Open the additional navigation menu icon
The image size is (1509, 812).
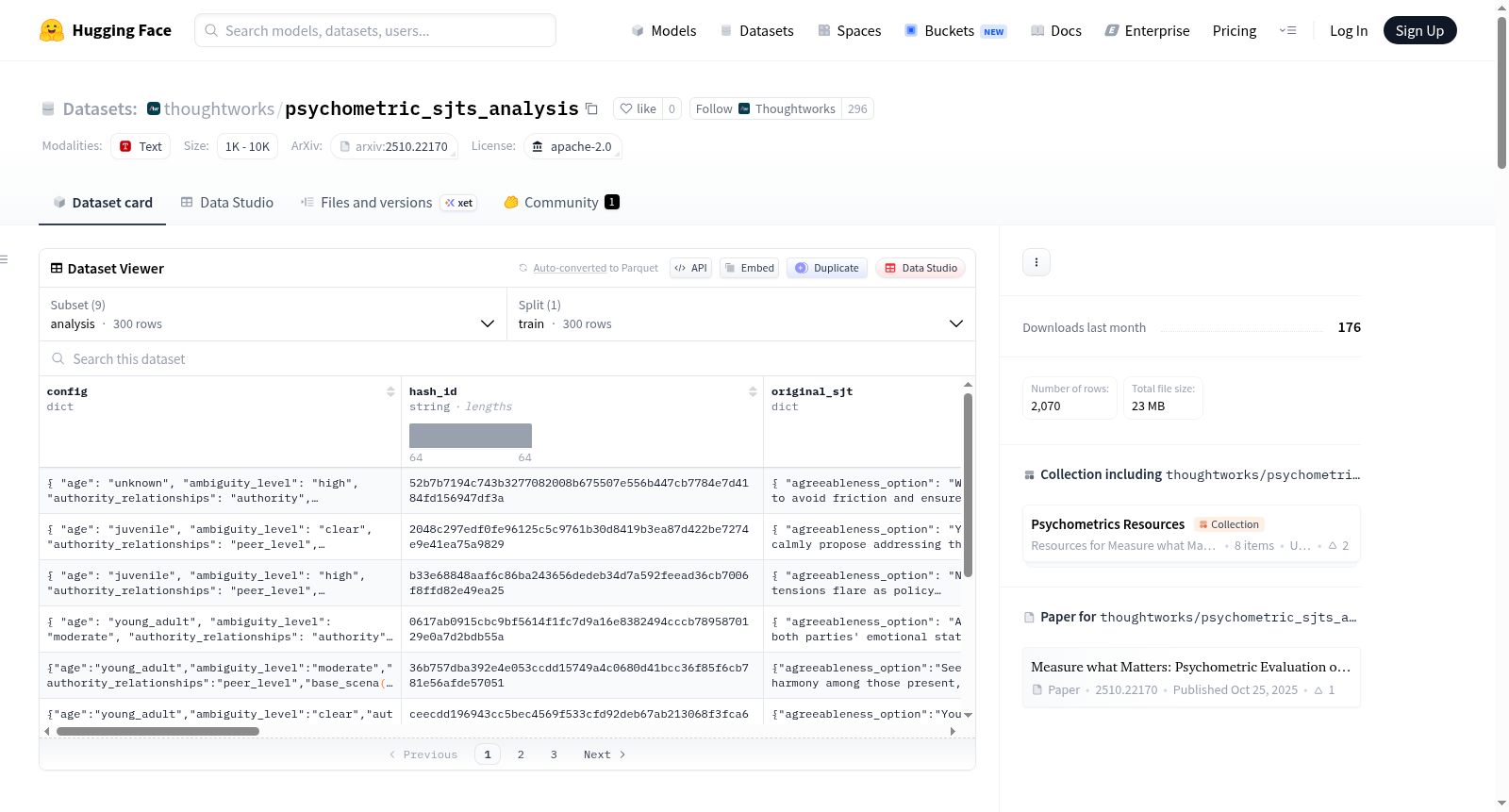click(x=1287, y=30)
